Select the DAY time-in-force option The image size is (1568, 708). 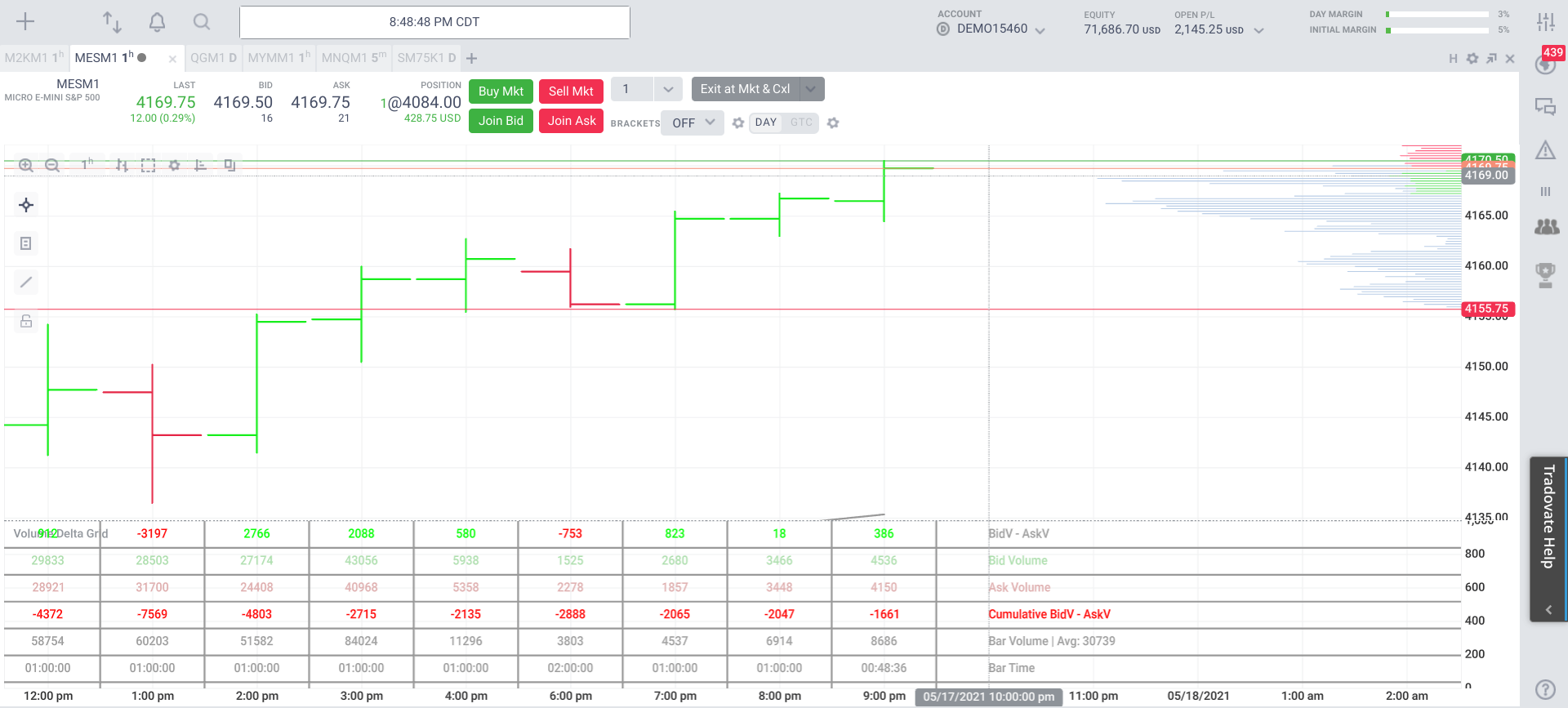(766, 122)
